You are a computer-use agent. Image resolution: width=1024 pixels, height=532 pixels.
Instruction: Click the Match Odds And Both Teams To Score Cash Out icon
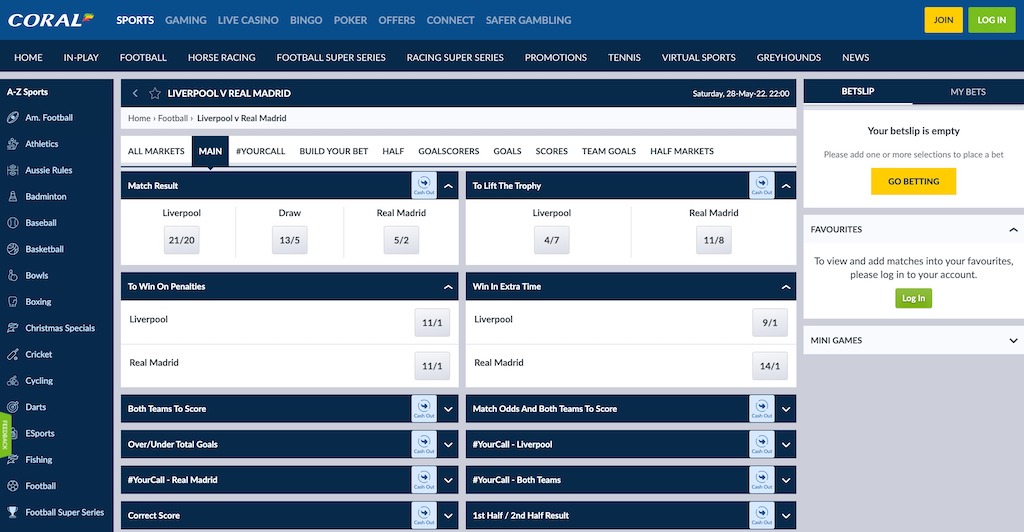click(x=761, y=409)
